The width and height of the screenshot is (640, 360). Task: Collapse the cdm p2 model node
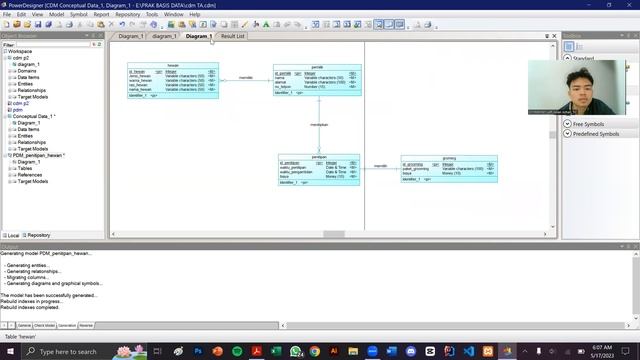coord(5,58)
